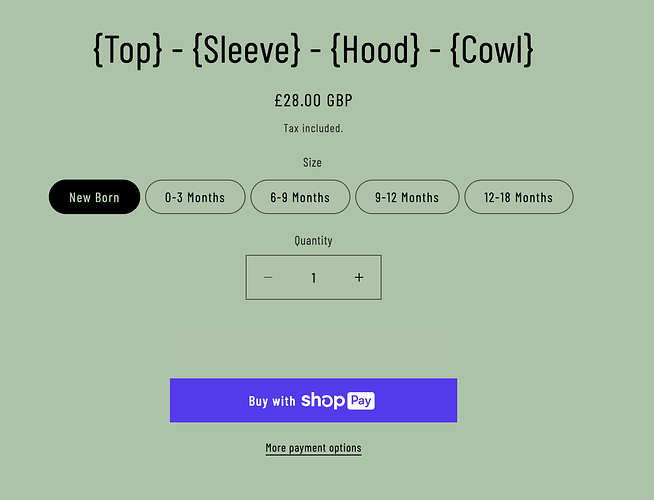The height and width of the screenshot is (500, 654).
Task: Click the Tax included note
Action: coord(313,128)
